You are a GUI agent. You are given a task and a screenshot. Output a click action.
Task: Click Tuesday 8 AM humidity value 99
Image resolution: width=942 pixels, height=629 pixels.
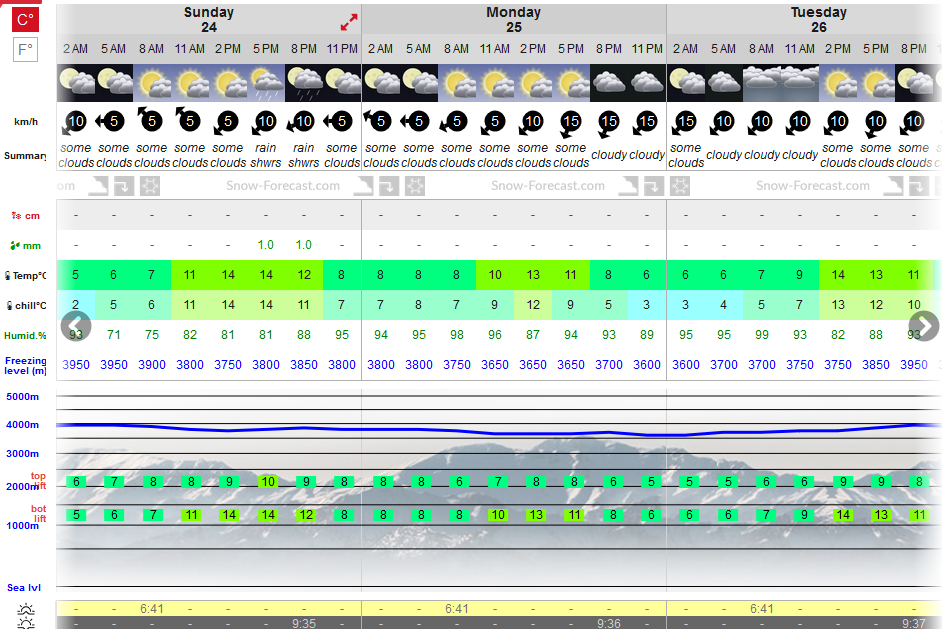click(x=762, y=335)
